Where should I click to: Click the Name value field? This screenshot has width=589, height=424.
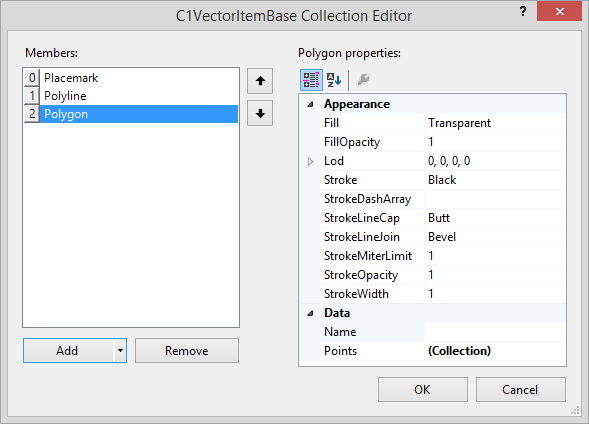tap(495, 332)
